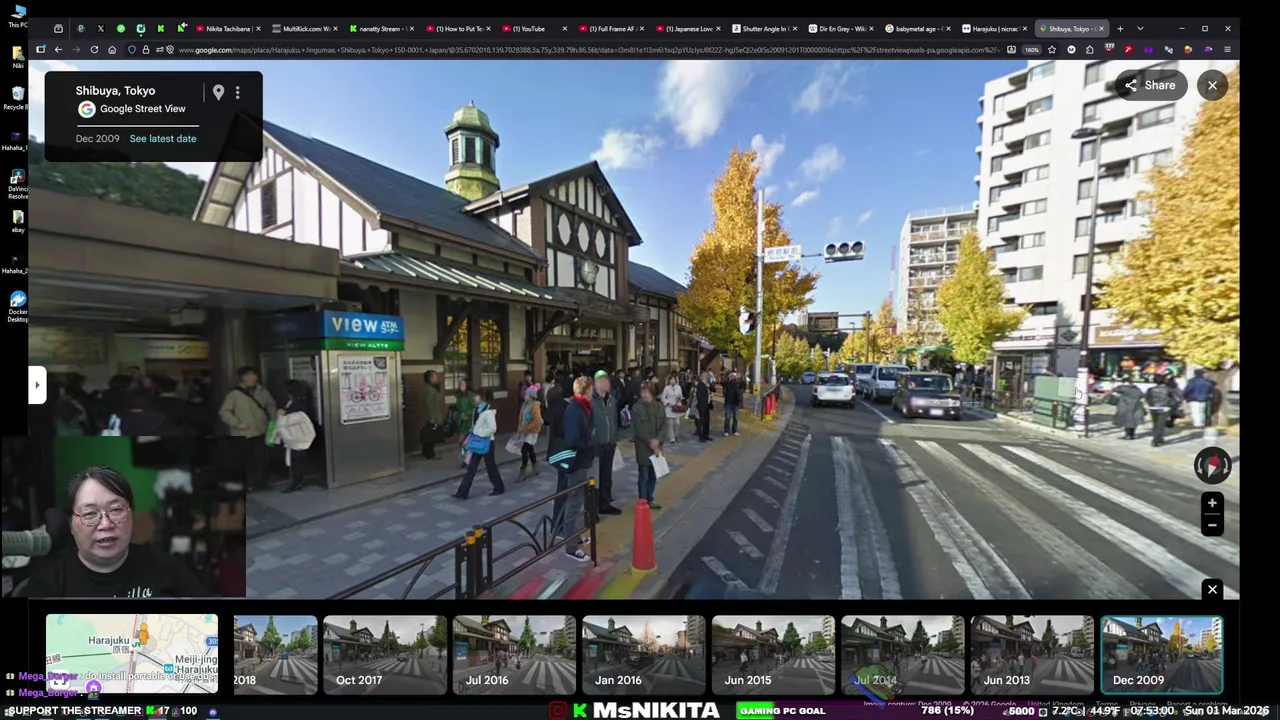Viewport: 1280px width, 720px height.
Task: Close the historical imagery timeline strip
Action: click(x=1212, y=590)
